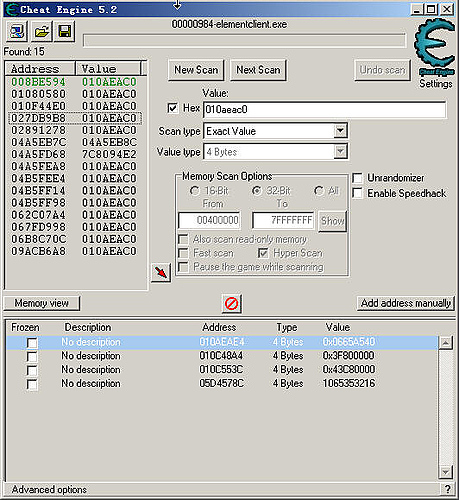
Task: Select the 010C553C row in address table
Action: point(222,370)
